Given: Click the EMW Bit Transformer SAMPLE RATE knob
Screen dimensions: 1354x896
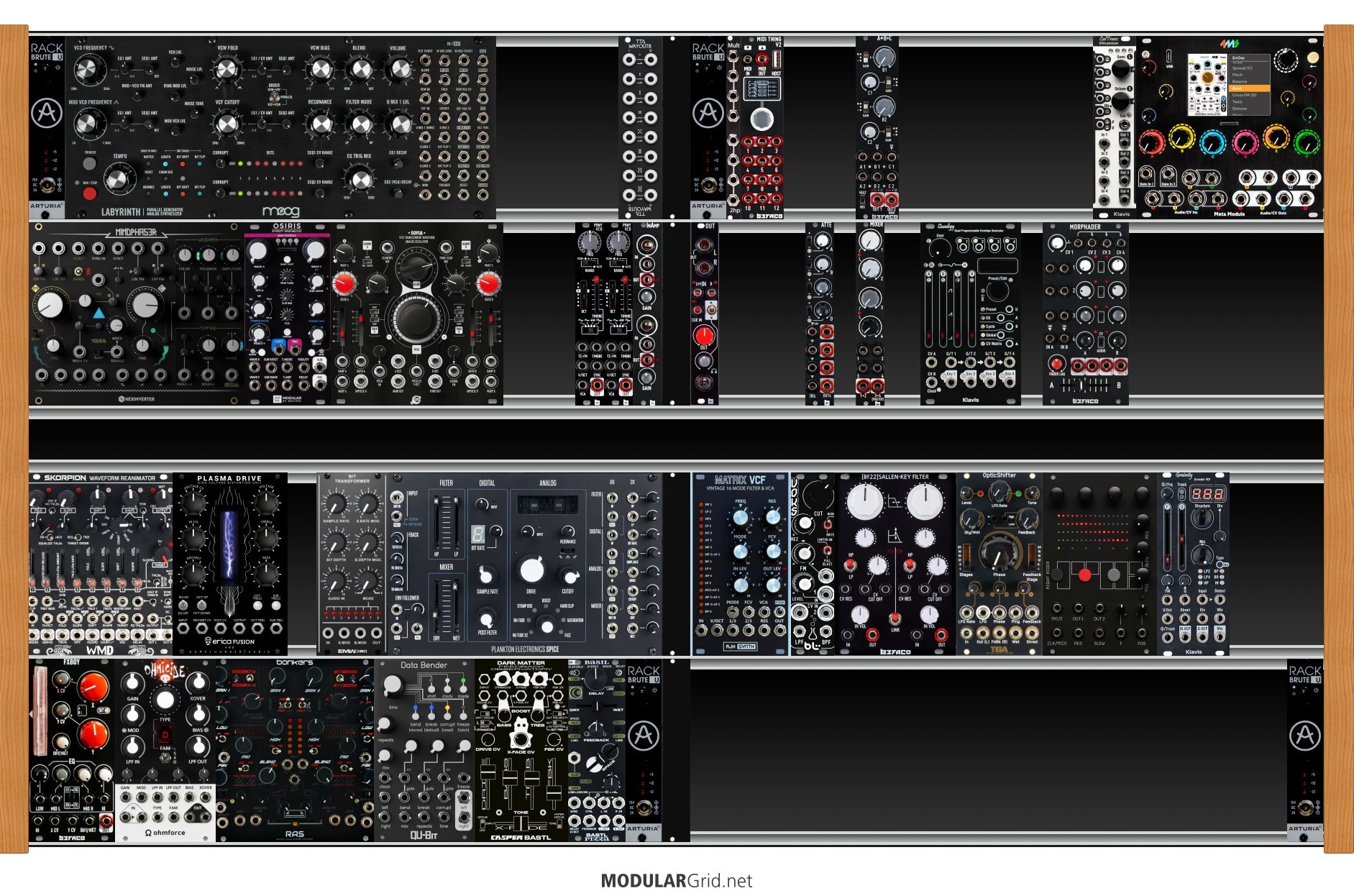Looking at the screenshot, I should (x=335, y=503).
